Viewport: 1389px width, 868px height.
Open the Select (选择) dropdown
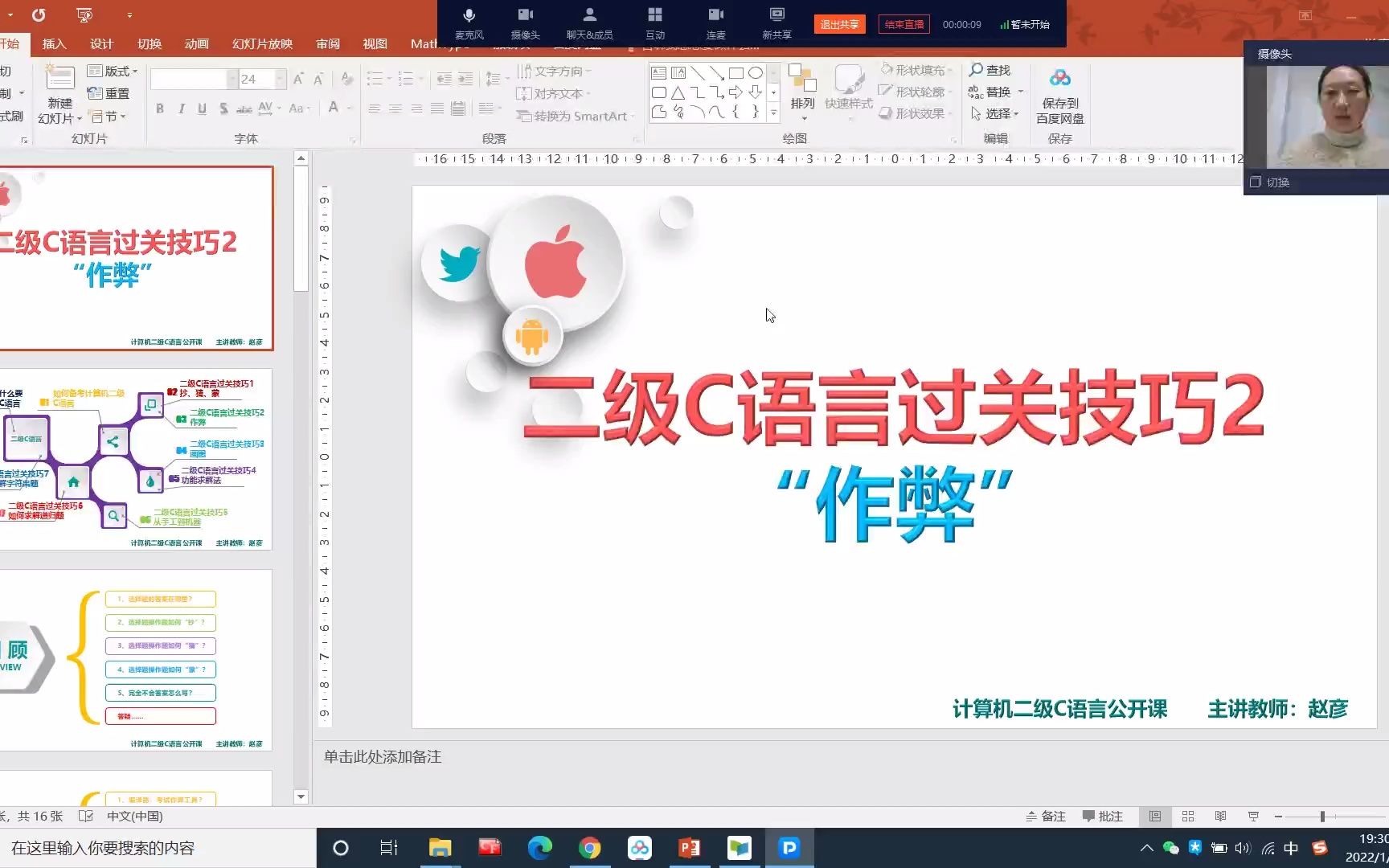click(x=995, y=114)
